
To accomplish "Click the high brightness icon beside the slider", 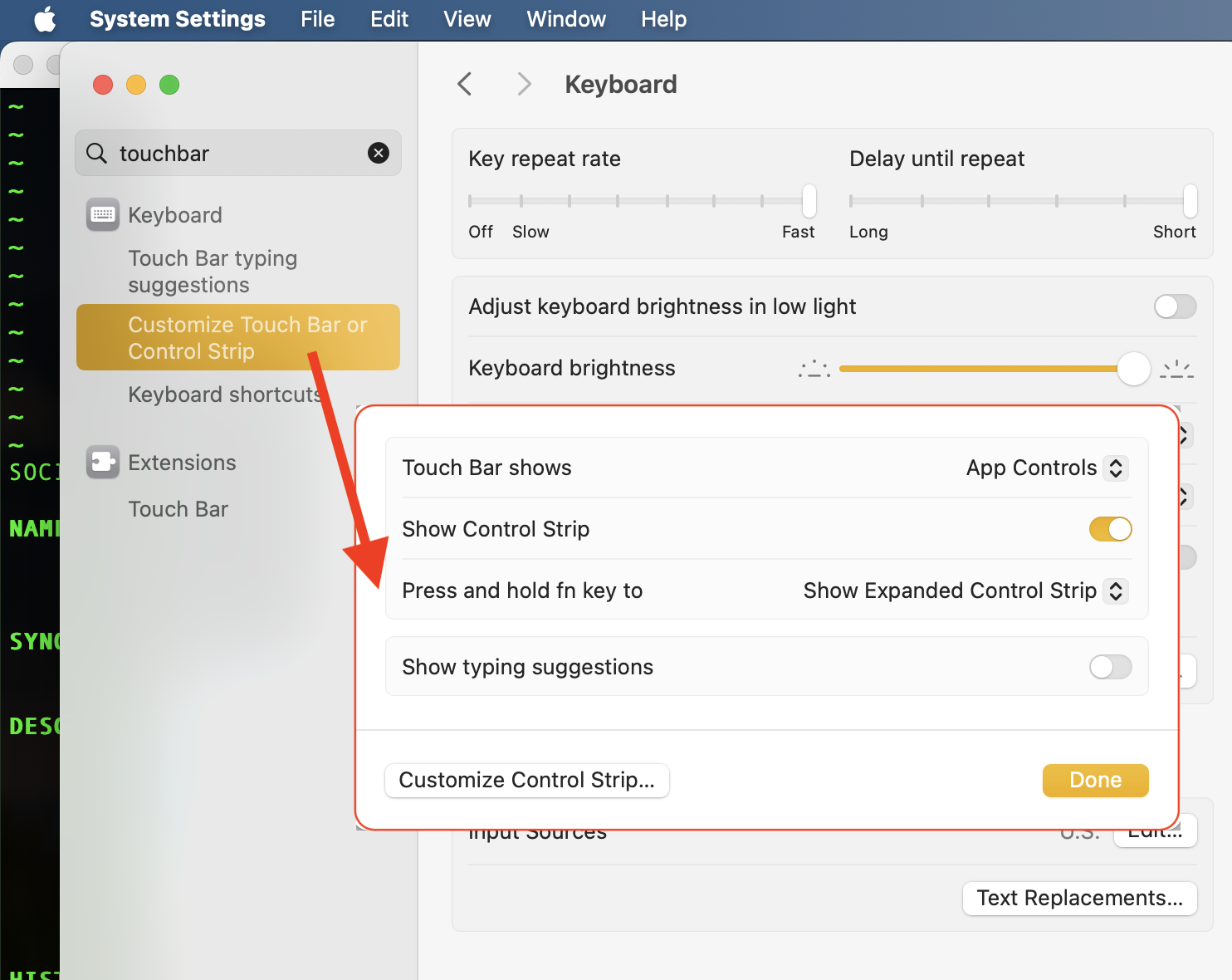I will [x=1176, y=368].
